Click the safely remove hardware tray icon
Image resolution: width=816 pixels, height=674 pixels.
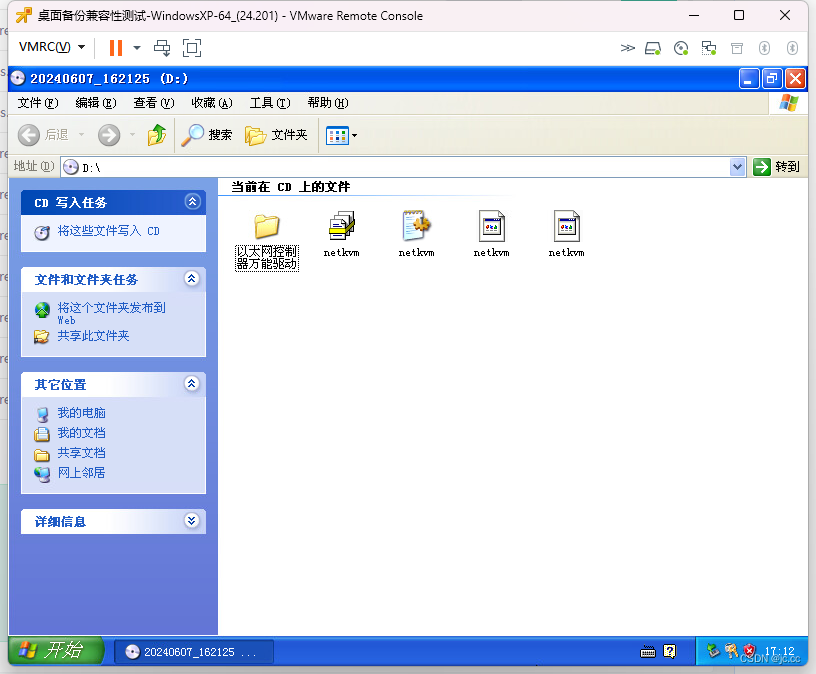coord(712,651)
